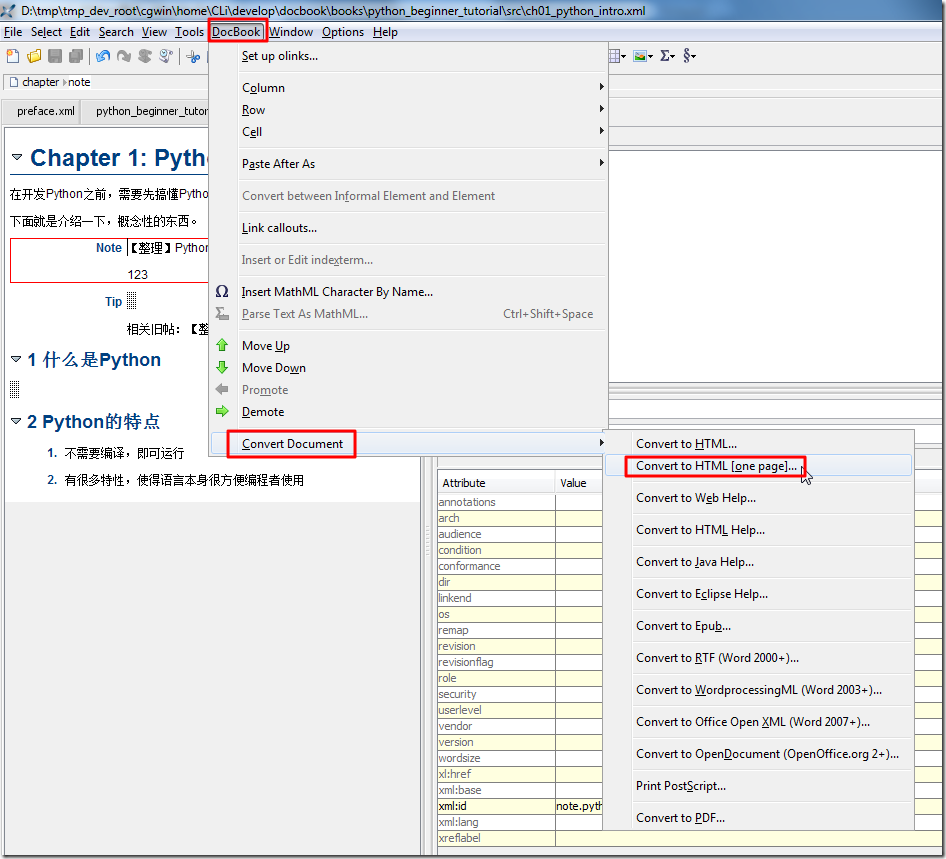Image resolution: width=946 pixels, height=859 pixels.
Task: Open the table tool dropdown arrow
Action: coord(624,57)
